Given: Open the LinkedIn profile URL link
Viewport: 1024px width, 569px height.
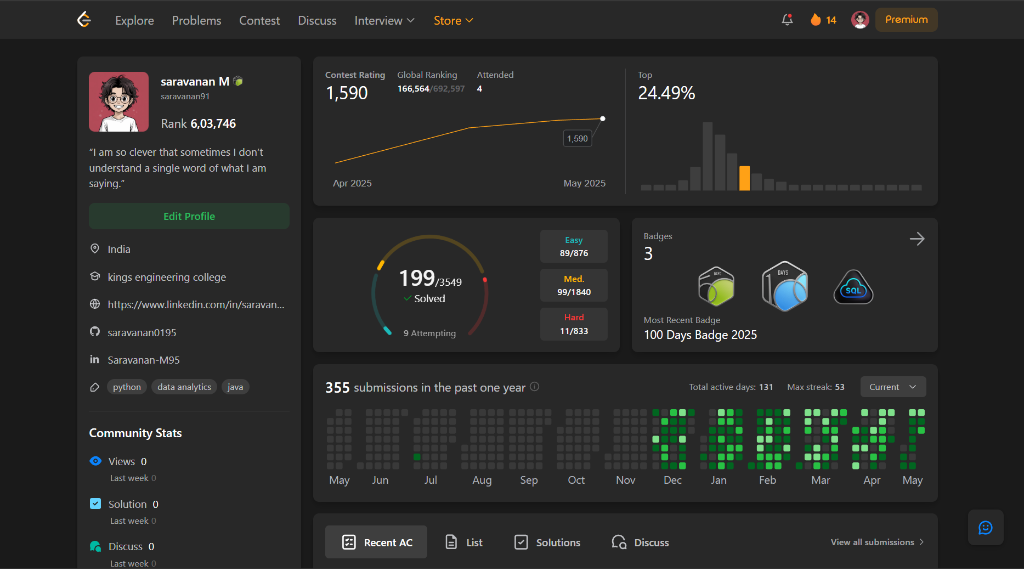Looking at the screenshot, I should pyautogui.click(x=195, y=304).
